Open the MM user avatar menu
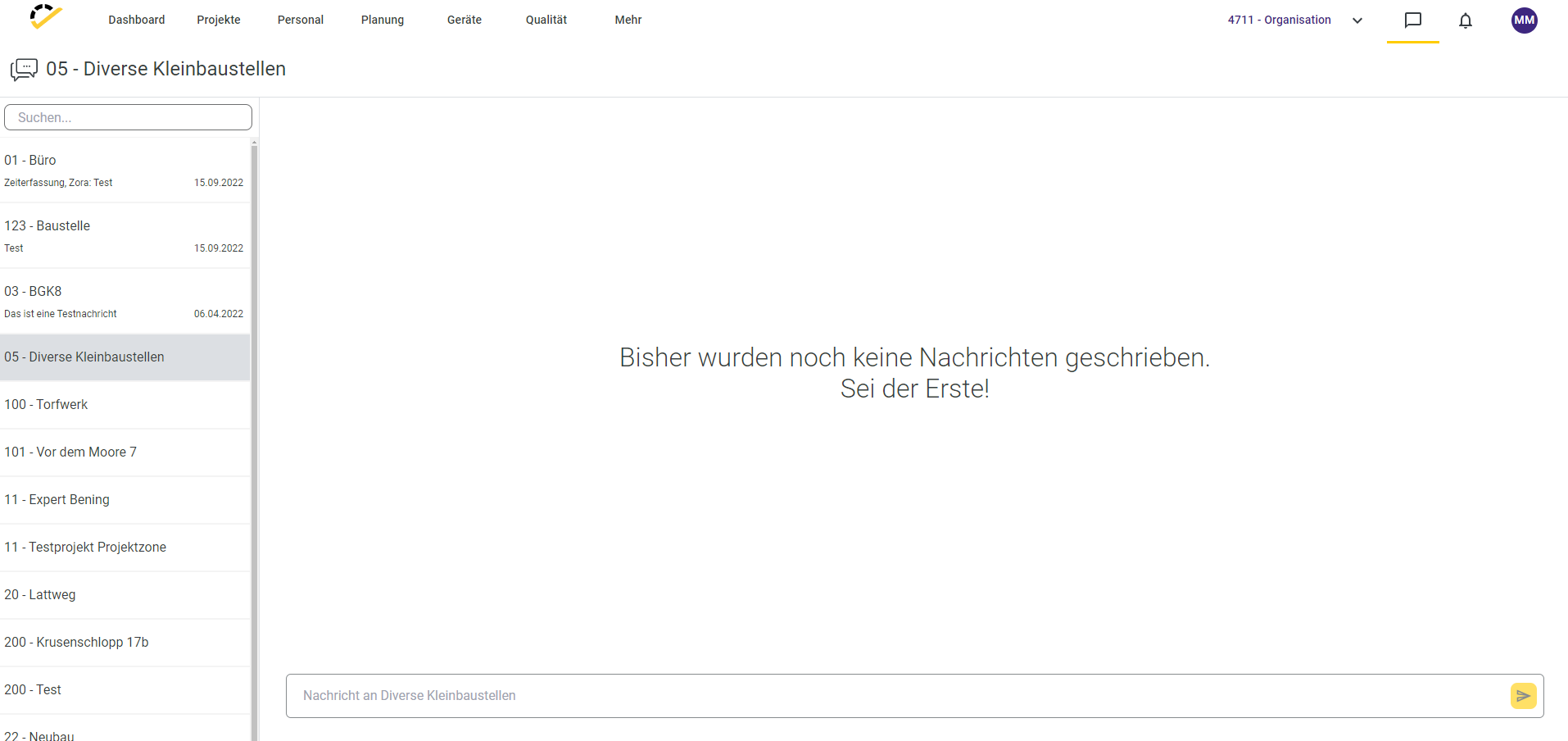 tap(1524, 20)
